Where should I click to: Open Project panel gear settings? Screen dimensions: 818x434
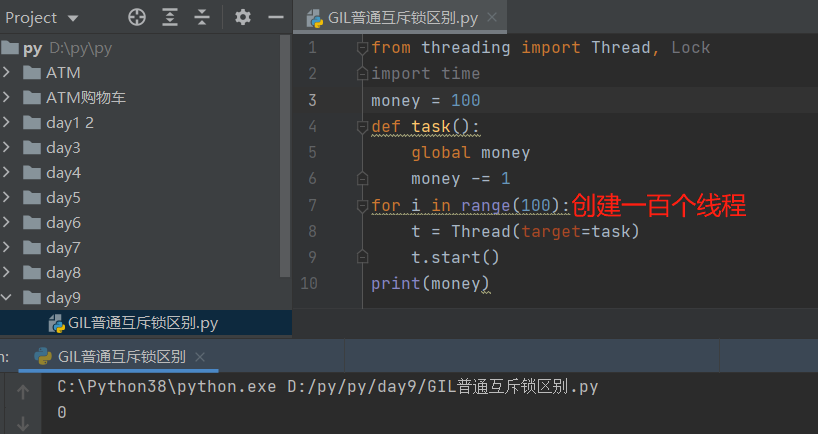[243, 17]
